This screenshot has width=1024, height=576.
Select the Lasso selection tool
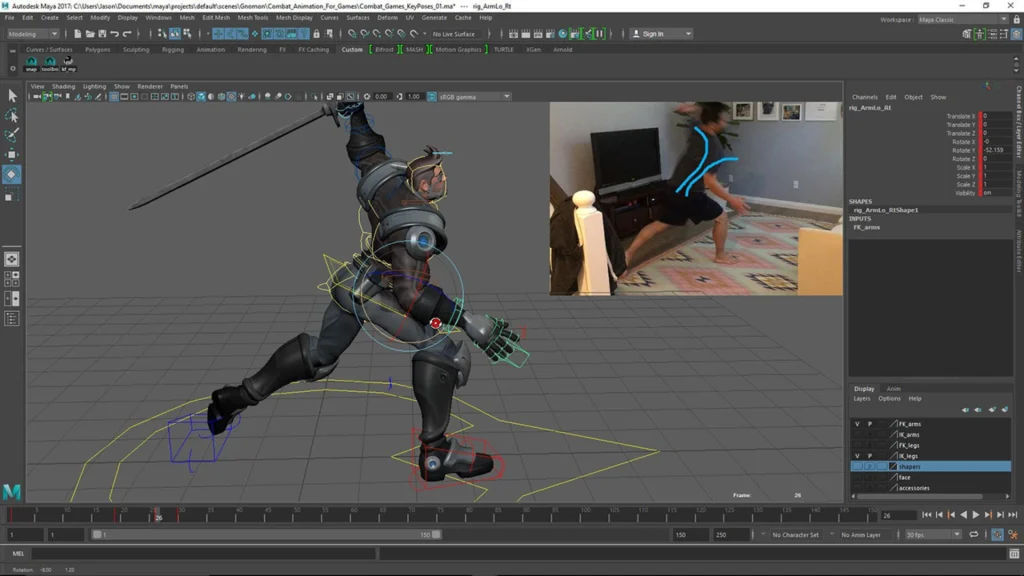[12, 115]
